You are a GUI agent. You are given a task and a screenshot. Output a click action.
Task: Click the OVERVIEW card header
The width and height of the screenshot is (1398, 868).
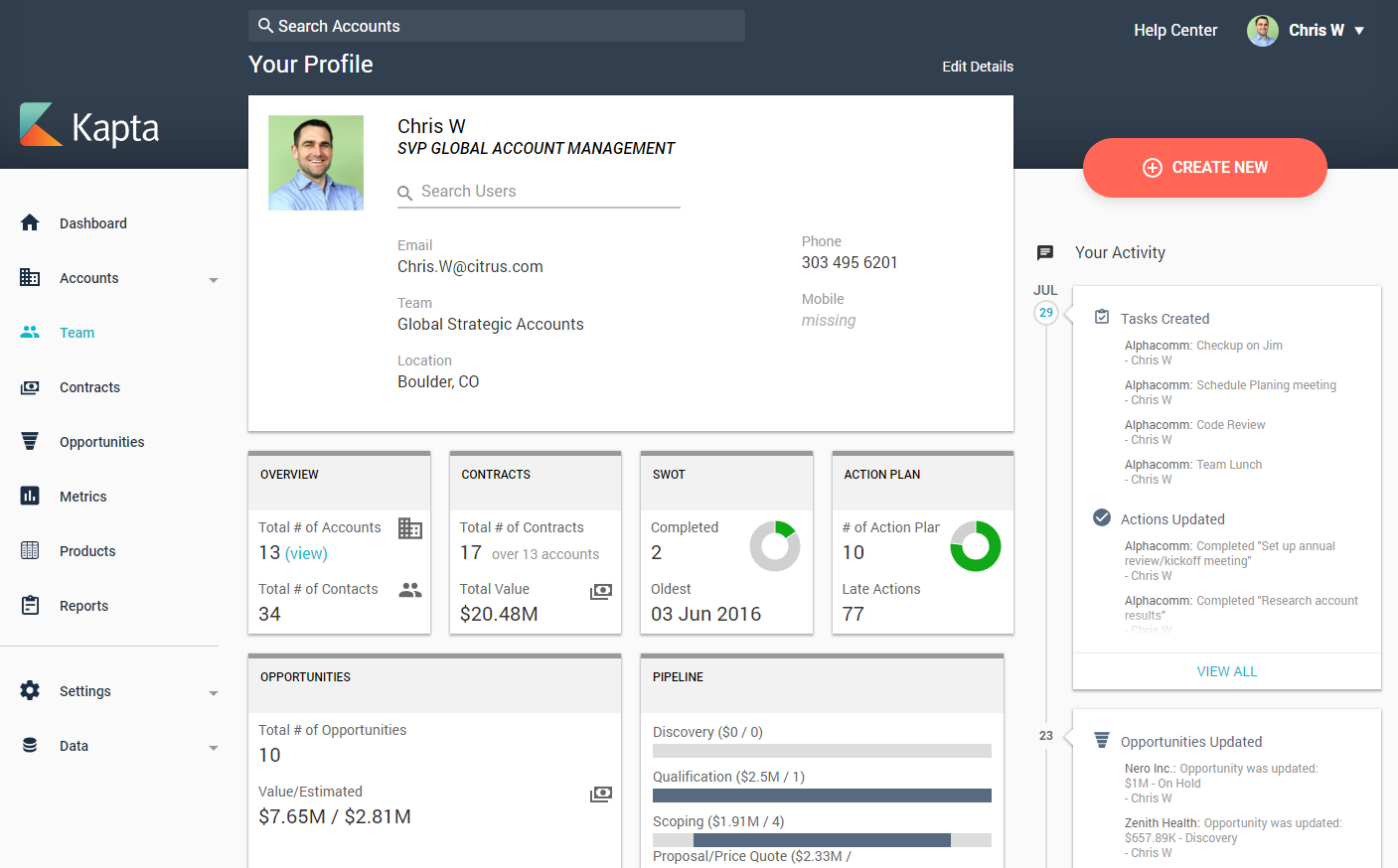(339, 482)
